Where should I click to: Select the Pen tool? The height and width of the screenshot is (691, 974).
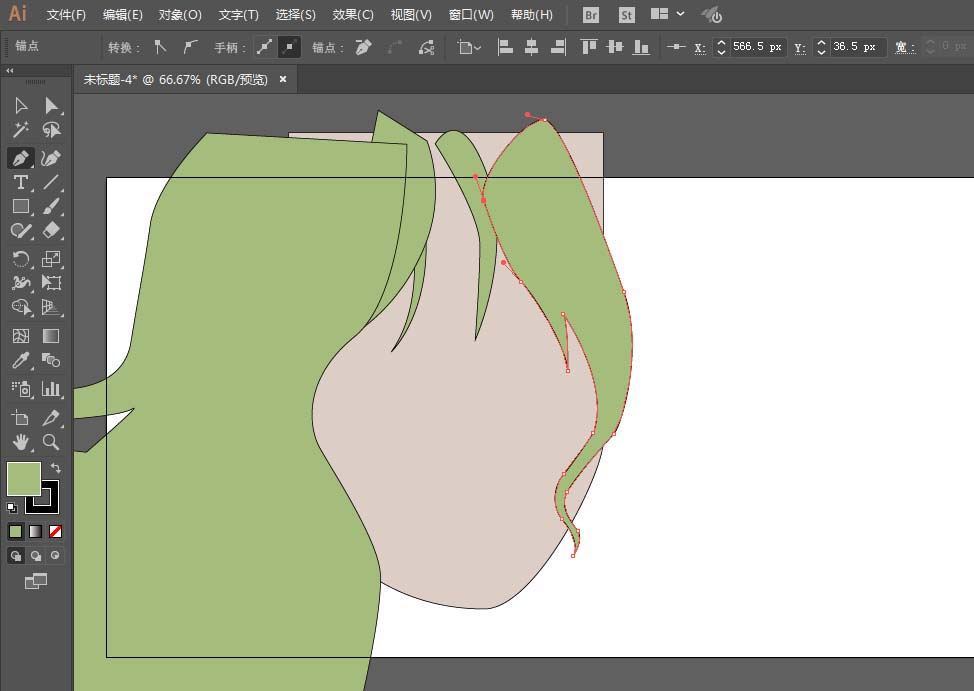20,158
